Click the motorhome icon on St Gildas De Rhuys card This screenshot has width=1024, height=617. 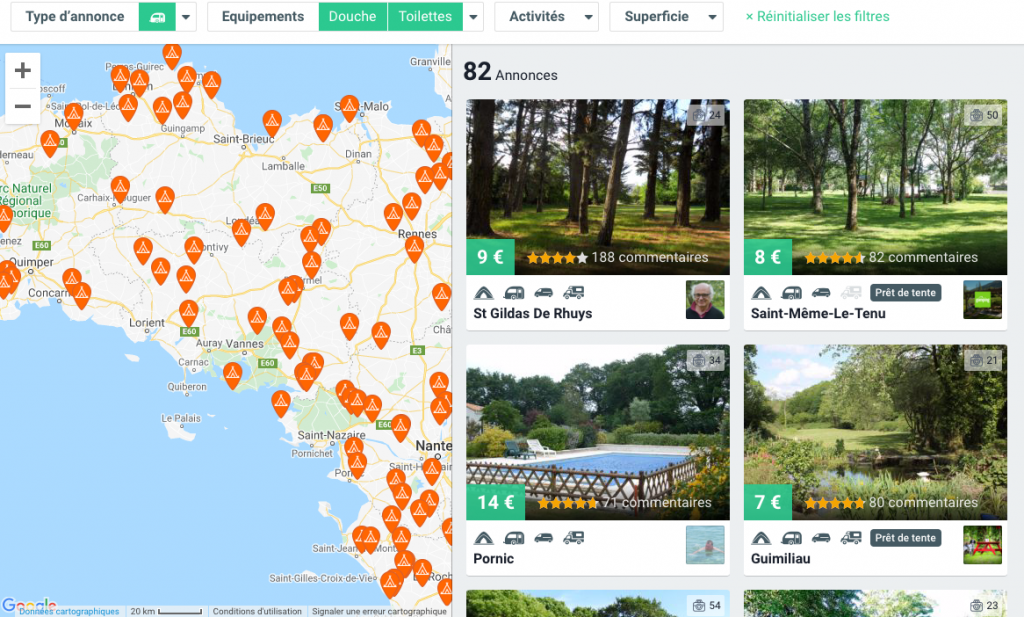pos(573,293)
